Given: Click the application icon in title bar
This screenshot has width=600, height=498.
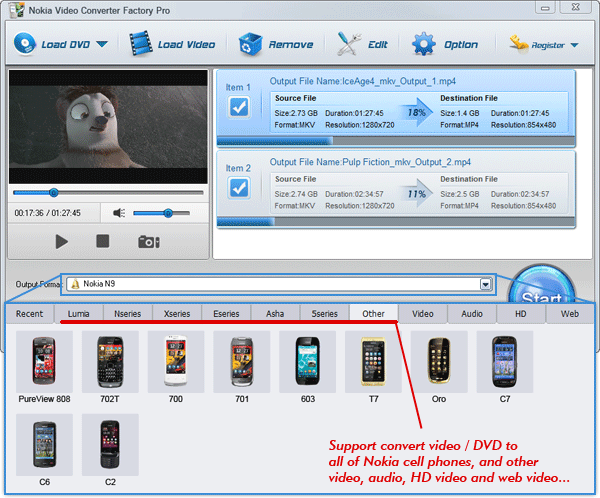Looking at the screenshot, I should [x=16, y=10].
